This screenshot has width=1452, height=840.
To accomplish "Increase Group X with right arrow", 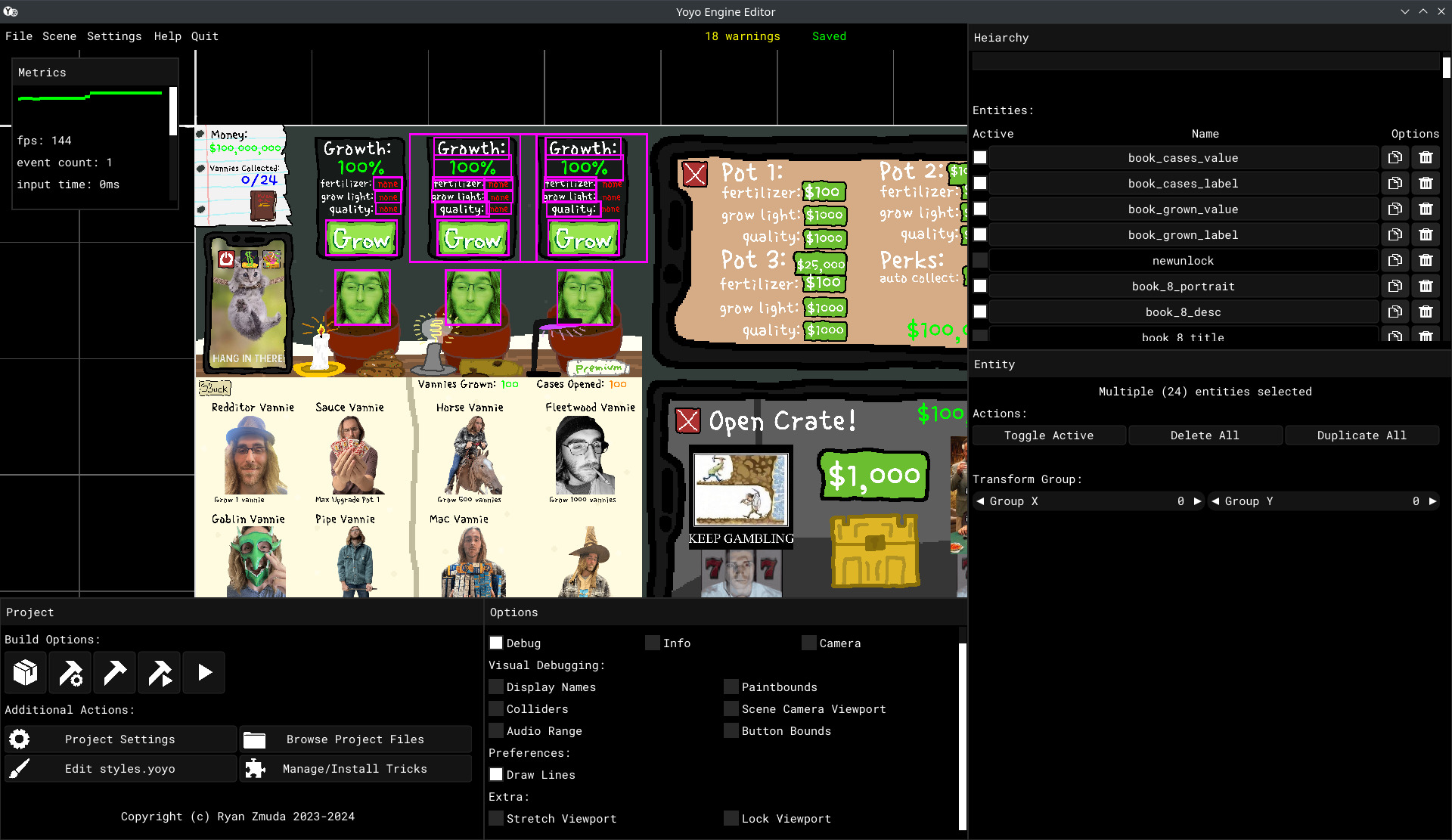I will tap(1197, 501).
